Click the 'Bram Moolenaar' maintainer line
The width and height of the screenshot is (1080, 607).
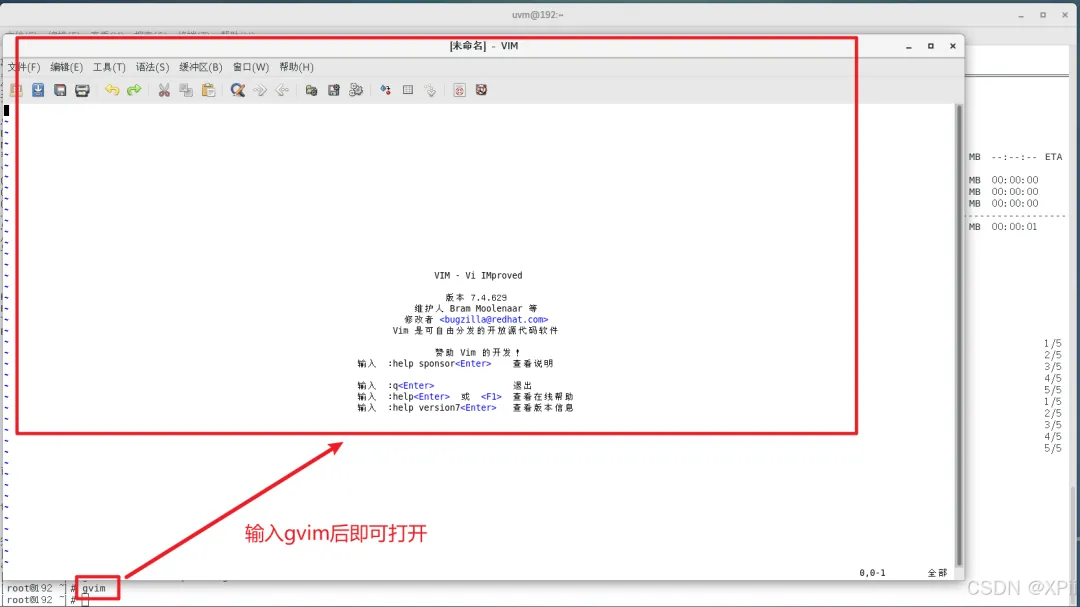coord(476,309)
